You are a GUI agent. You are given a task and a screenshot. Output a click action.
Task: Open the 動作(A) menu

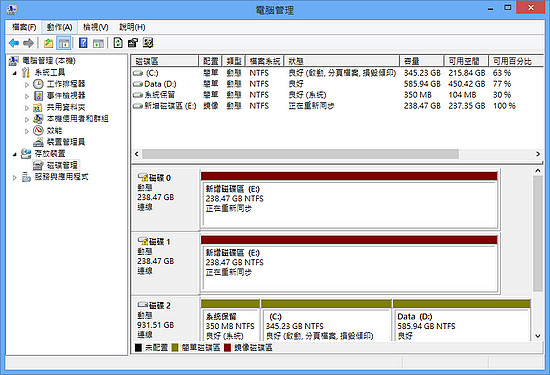(59, 27)
